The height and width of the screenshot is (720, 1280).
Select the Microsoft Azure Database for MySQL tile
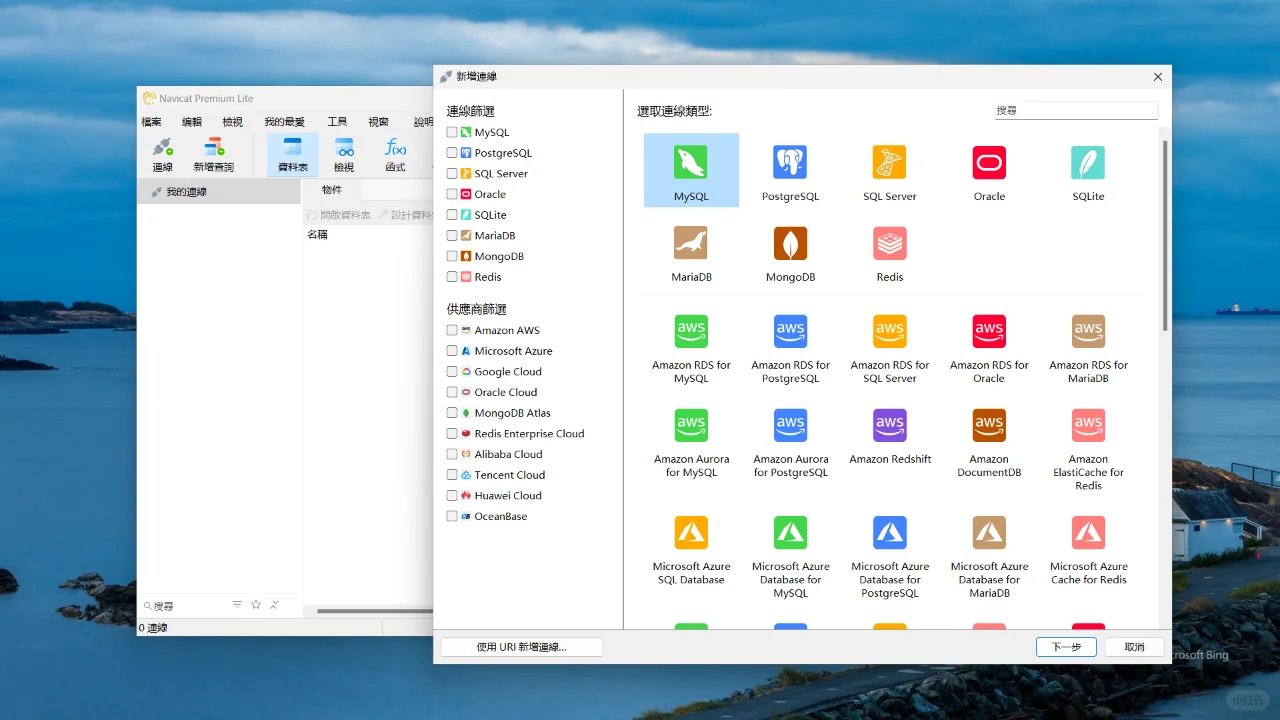(x=790, y=556)
